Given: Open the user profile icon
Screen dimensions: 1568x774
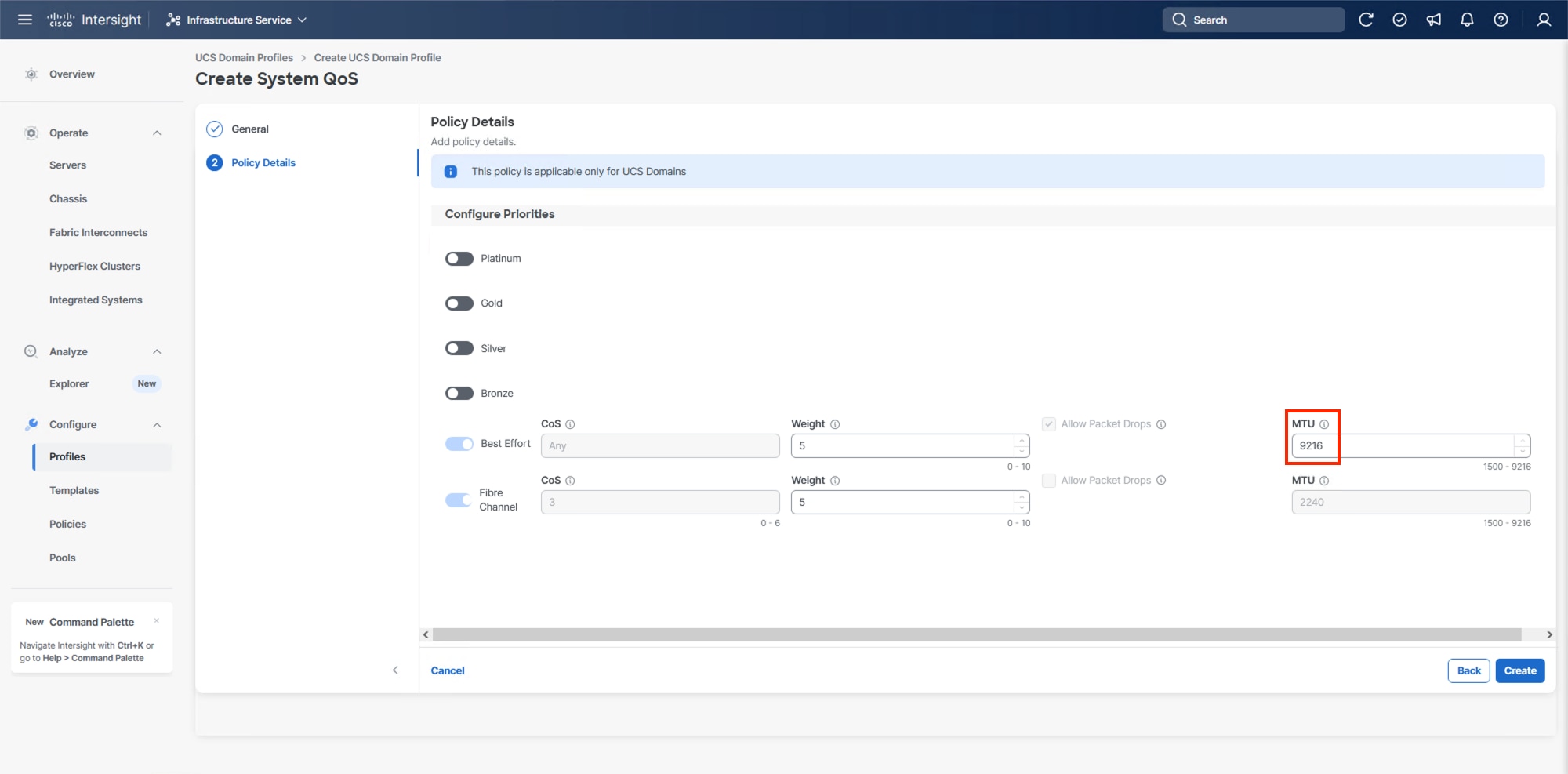Looking at the screenshot, I should click(1543, 20).
